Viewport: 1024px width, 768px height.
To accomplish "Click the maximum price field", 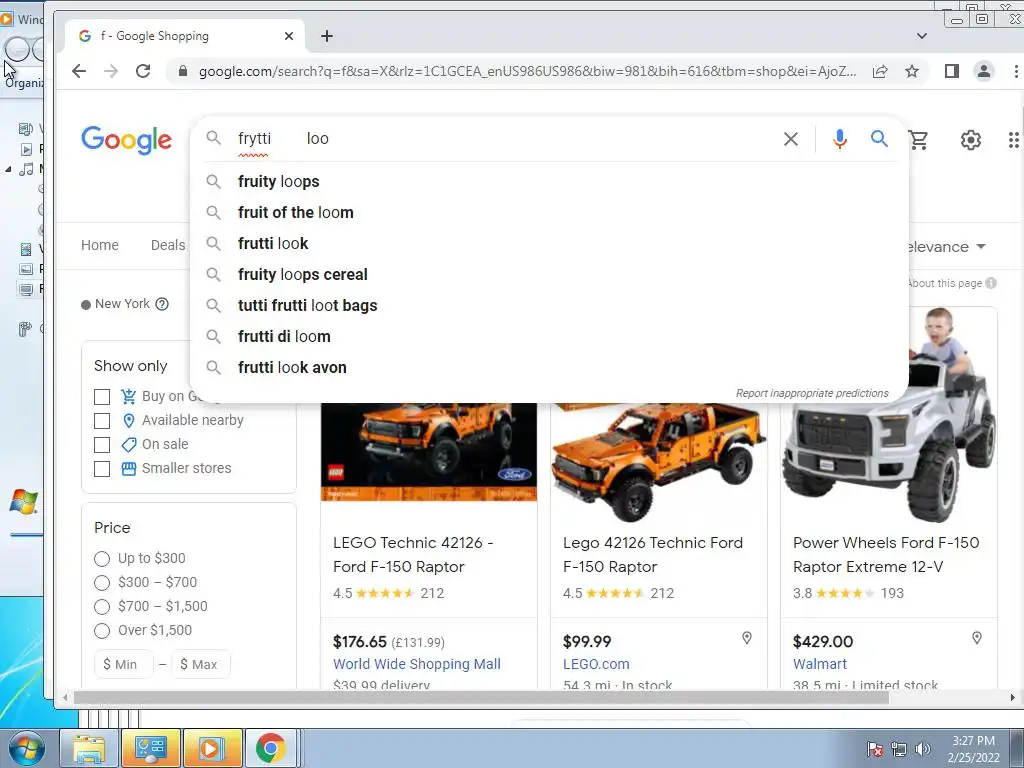I will (201, 664).
